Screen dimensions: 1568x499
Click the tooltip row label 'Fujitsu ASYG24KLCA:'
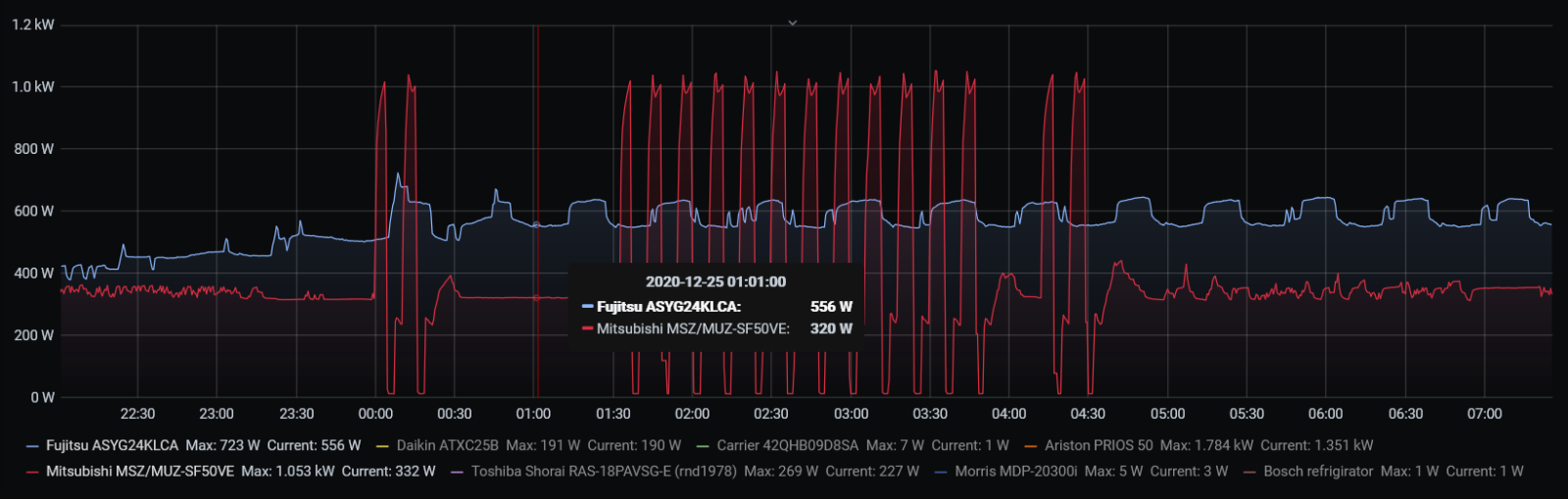[x=668, y=306]
